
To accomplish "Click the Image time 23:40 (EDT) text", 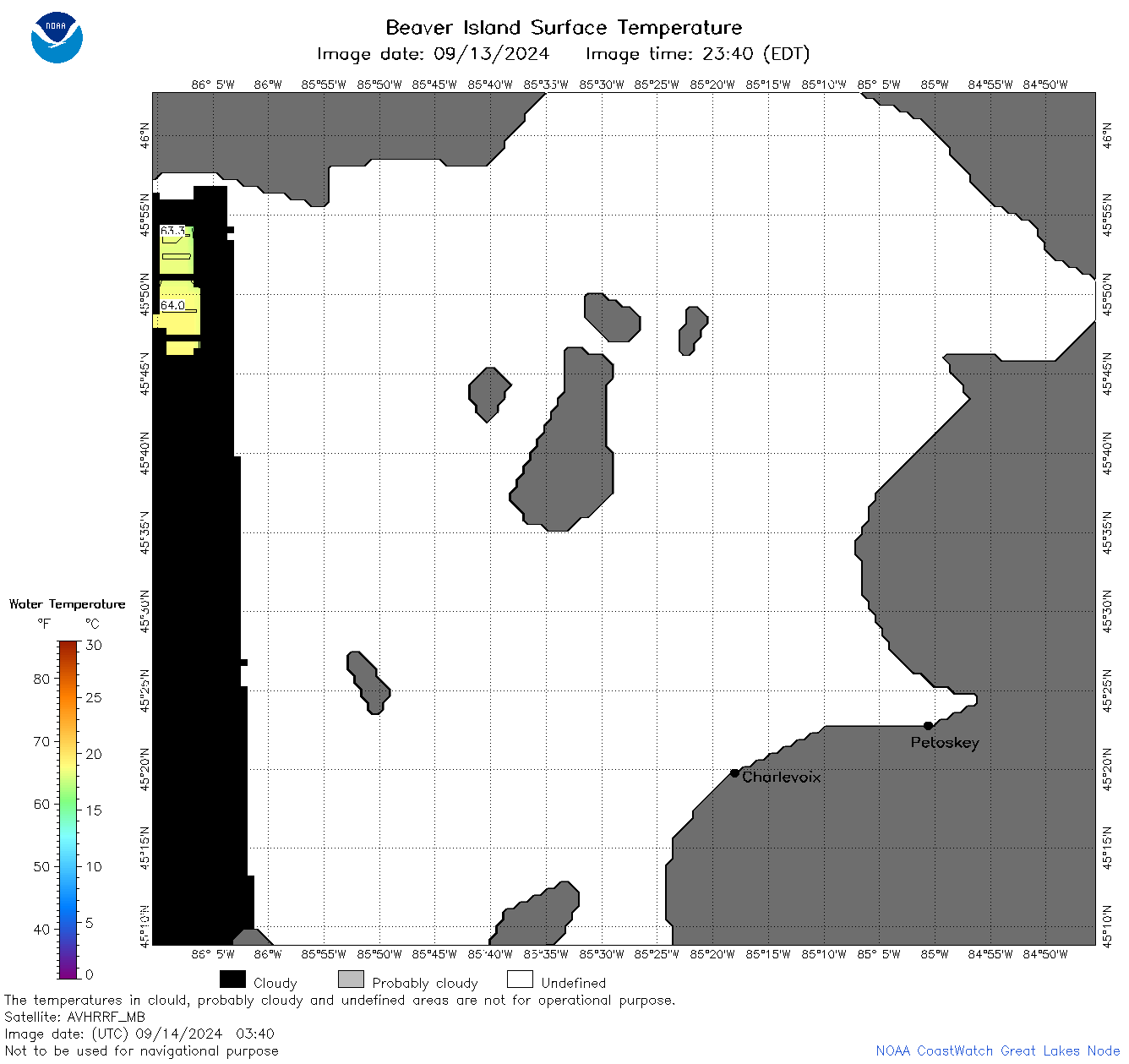I will tap(697, 54).
